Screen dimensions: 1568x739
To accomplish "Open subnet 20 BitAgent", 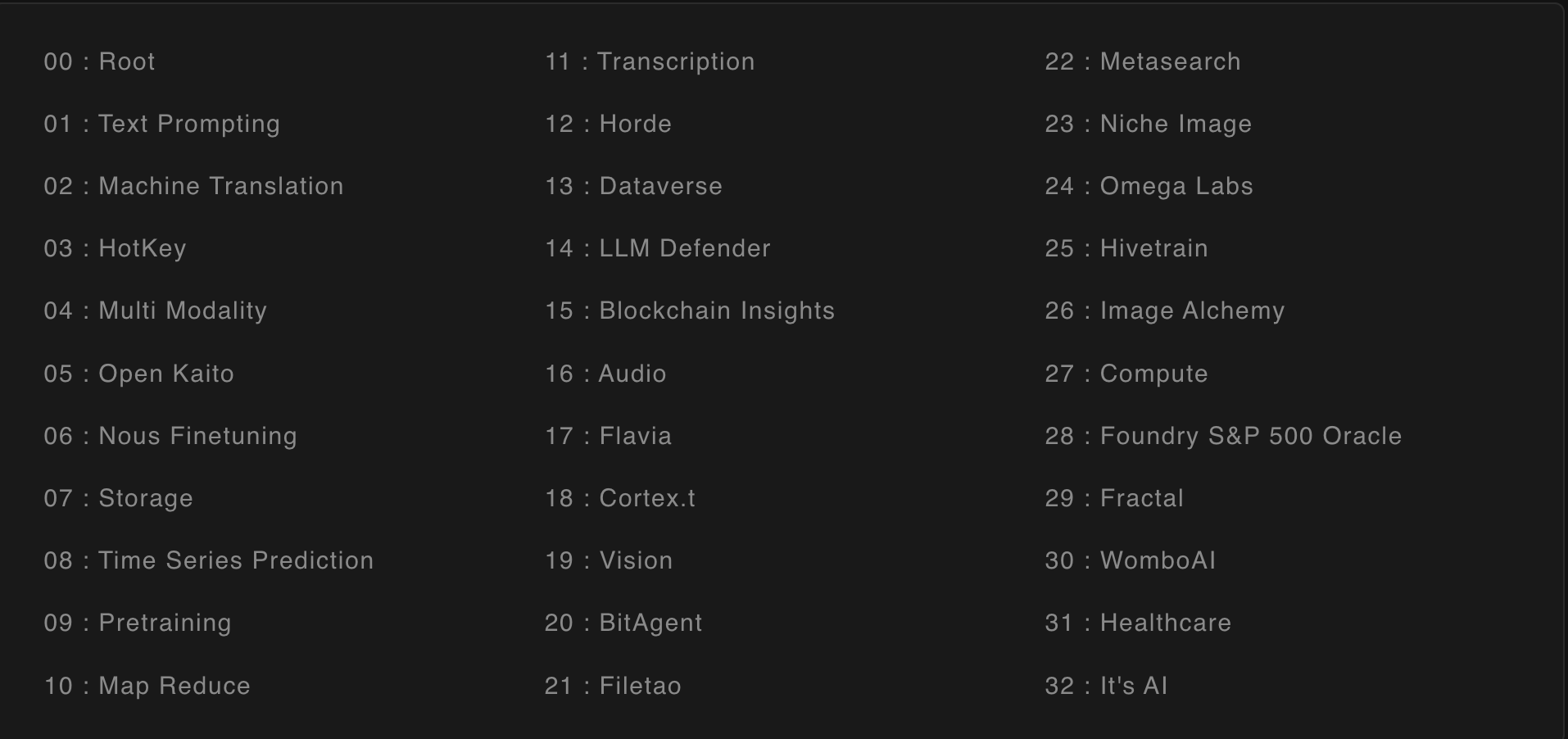I will 623,623.
